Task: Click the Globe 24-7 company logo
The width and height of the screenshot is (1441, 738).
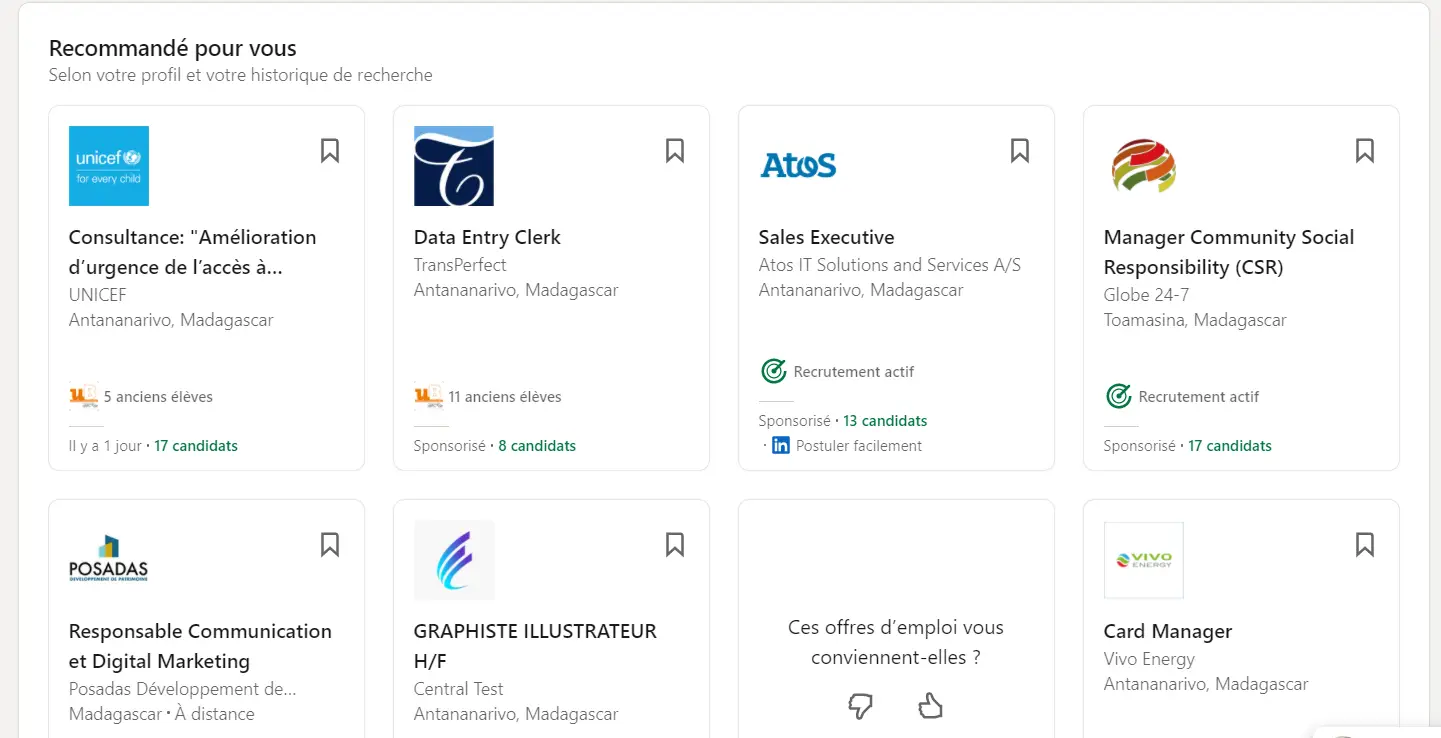Action: [x=1144, y=166]
